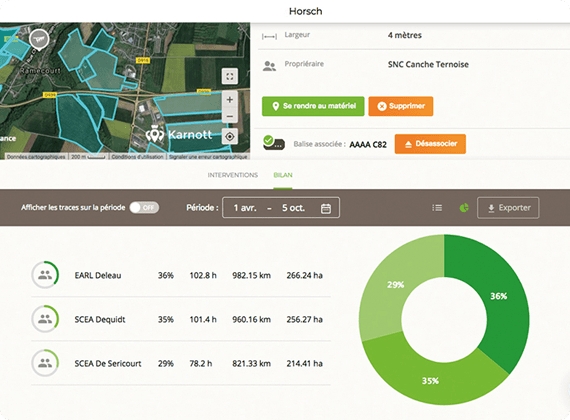The image size is (570, 420).
Task: Click the 256.27 ha value
Action: click(x=304, y=320)
